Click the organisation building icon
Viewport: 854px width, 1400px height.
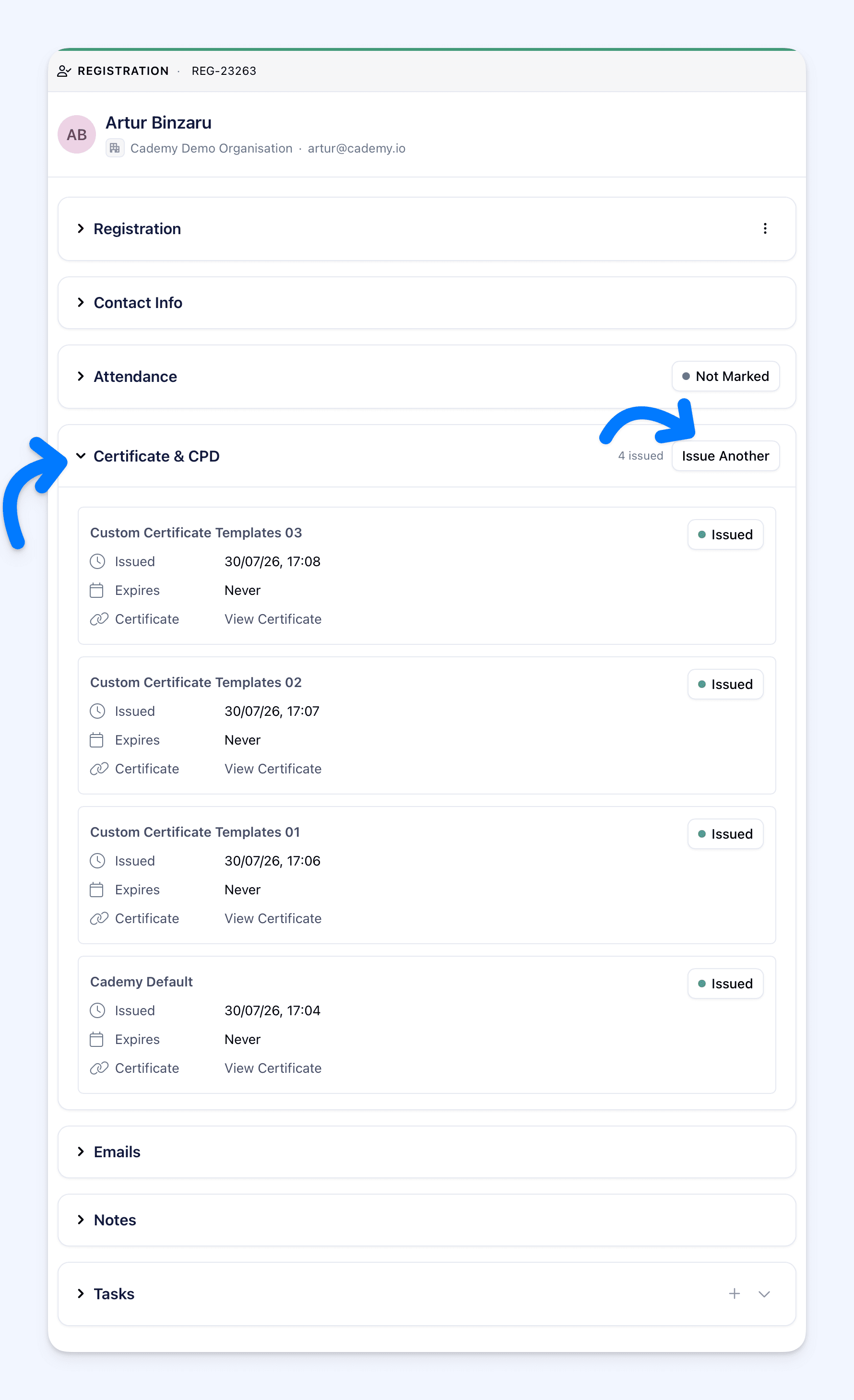tap(115, 148)
